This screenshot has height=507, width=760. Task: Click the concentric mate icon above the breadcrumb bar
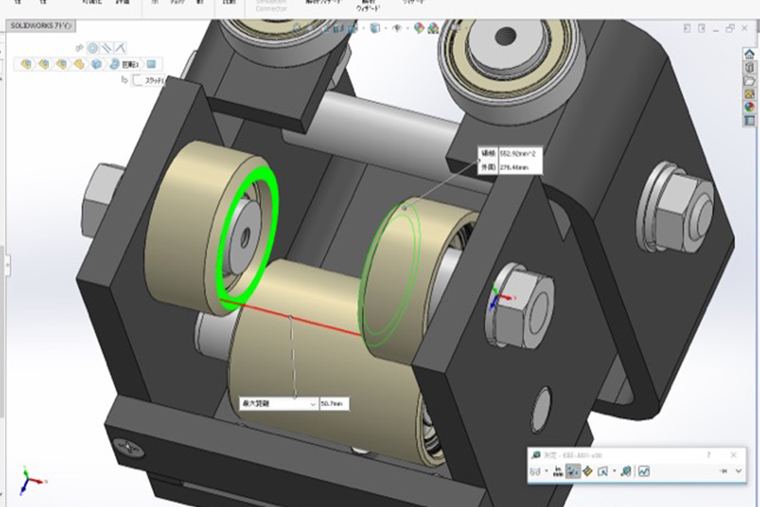(x=93, y=48)
